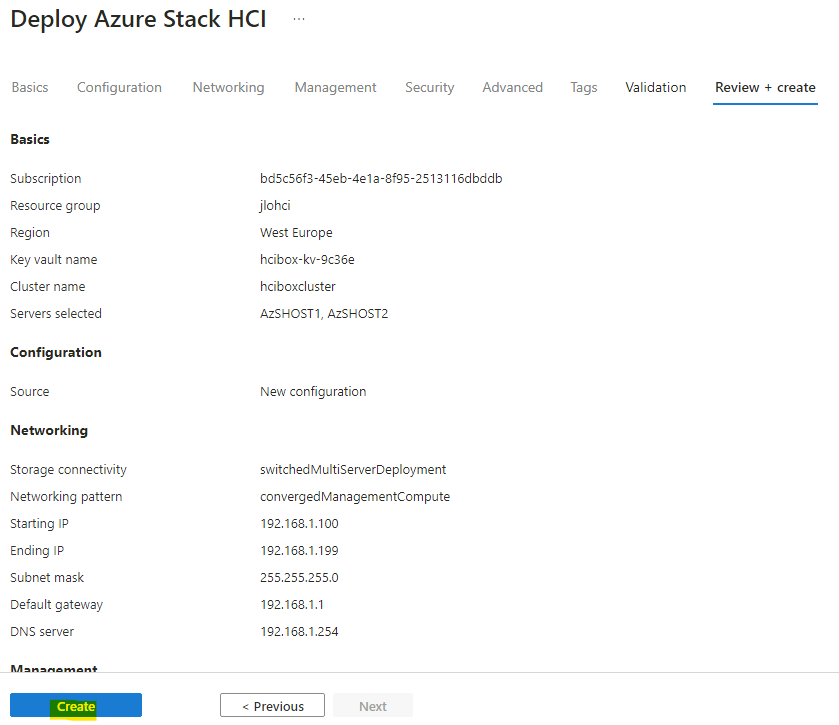Click the Resource group label

55,206
